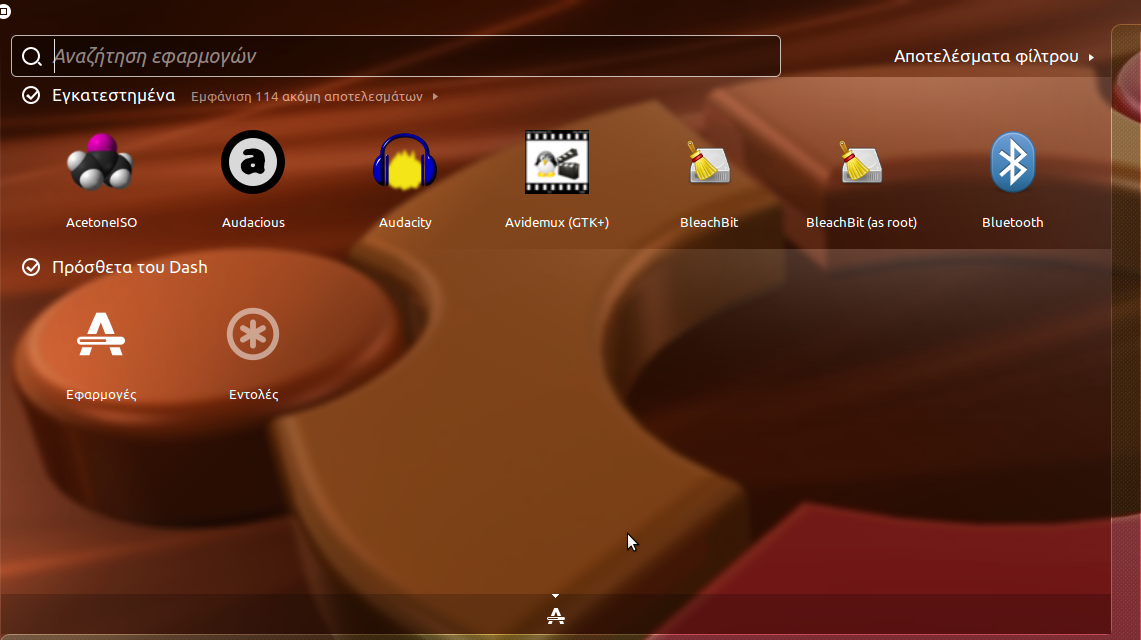The height and width of the screenshot is (640, 1141).
Task: Switch to Applications lens in bottom bar
Action: (556, 615)
